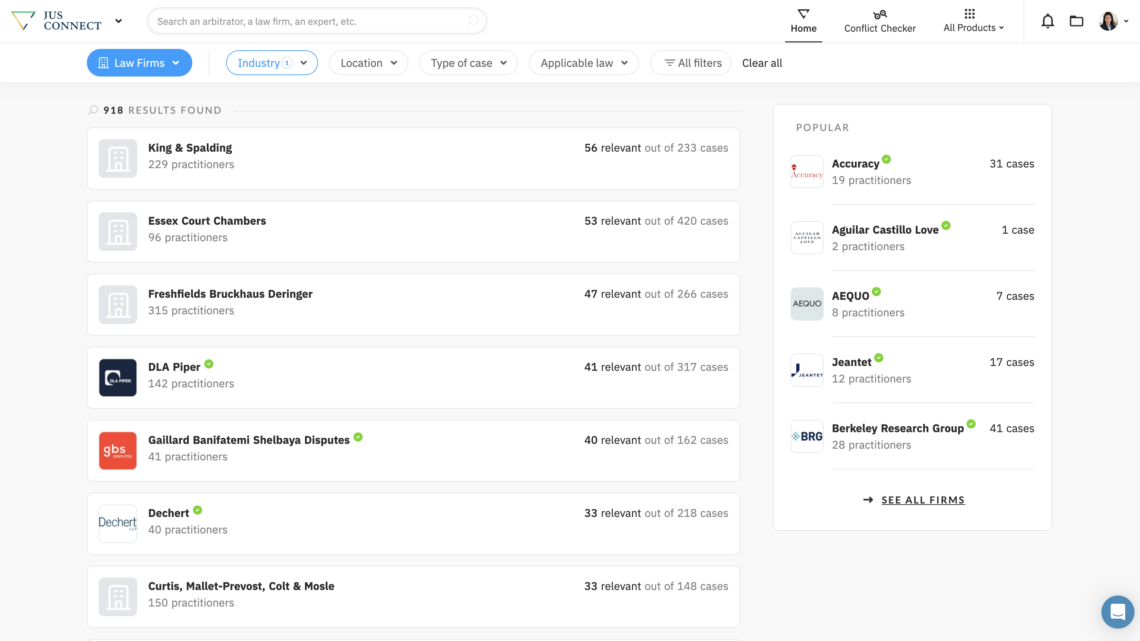Open All filters panel
1140x641 pixels.
click(x=691, y=63)
